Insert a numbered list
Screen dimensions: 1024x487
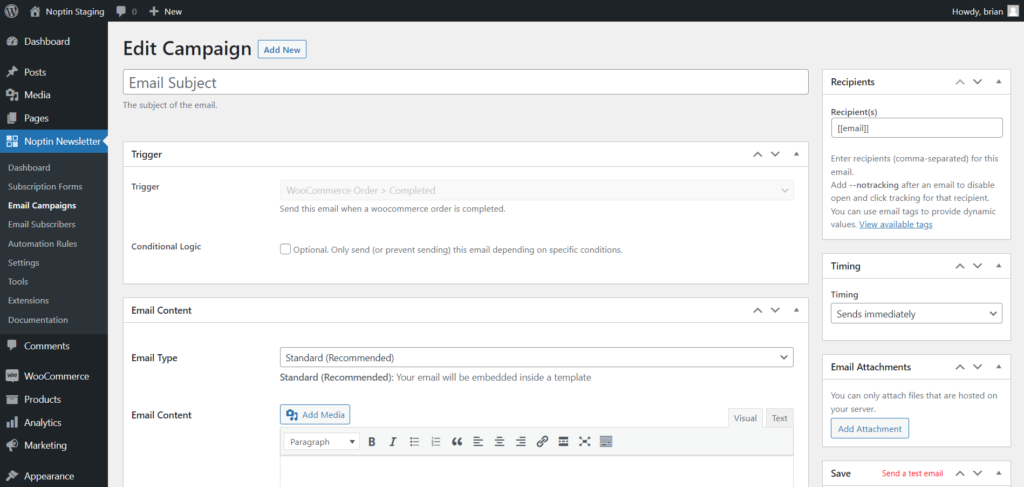point(436,442)
